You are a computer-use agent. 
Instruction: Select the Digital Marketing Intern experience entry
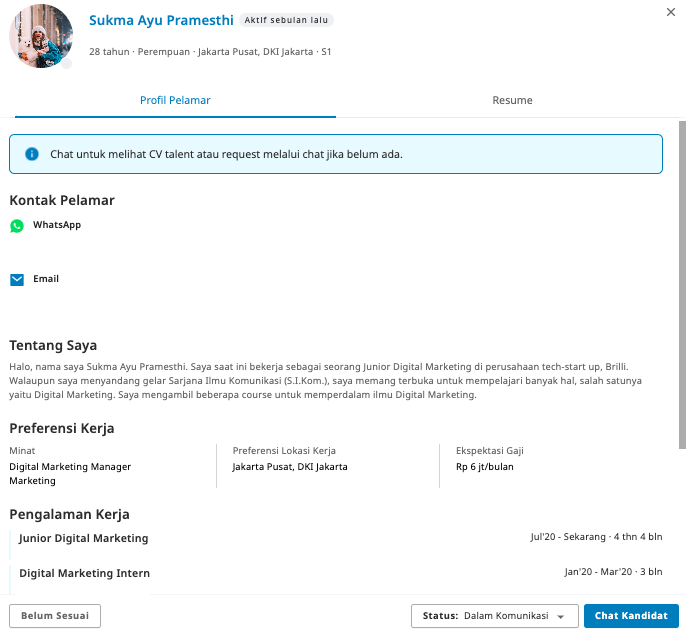tap(85, 573)
